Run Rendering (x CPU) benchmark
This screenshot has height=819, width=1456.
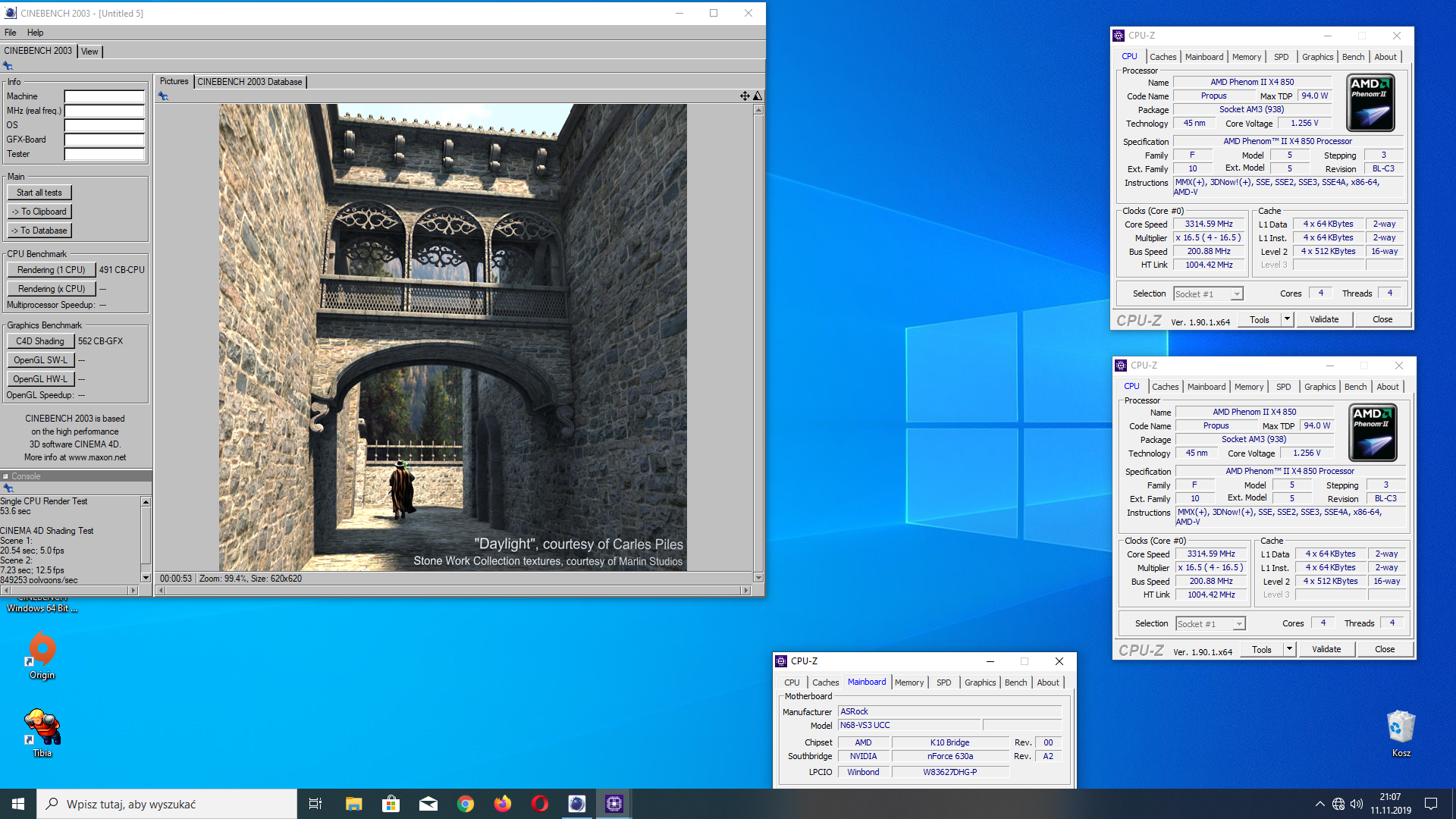coord(51,289)
